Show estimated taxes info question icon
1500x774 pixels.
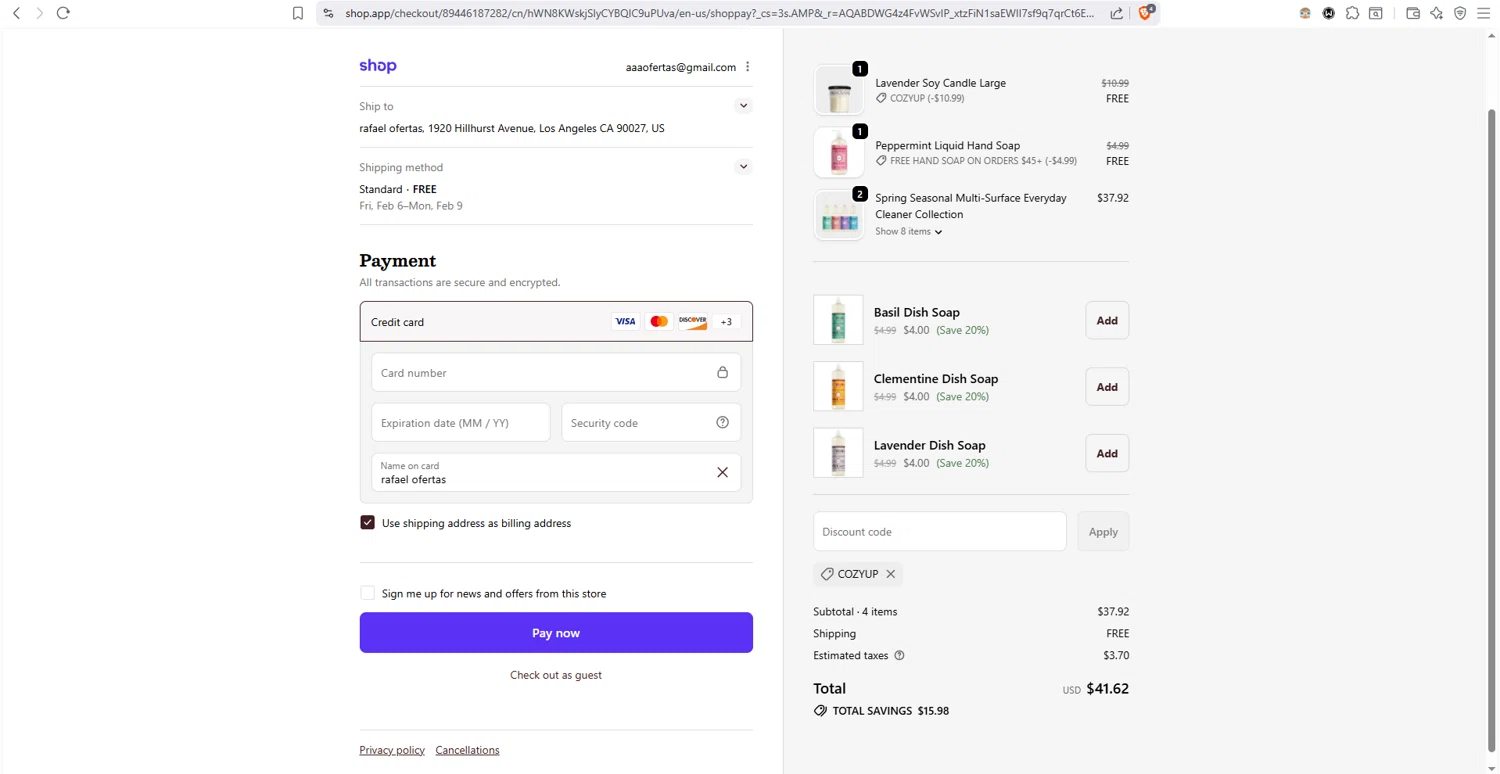click(899, 656)
